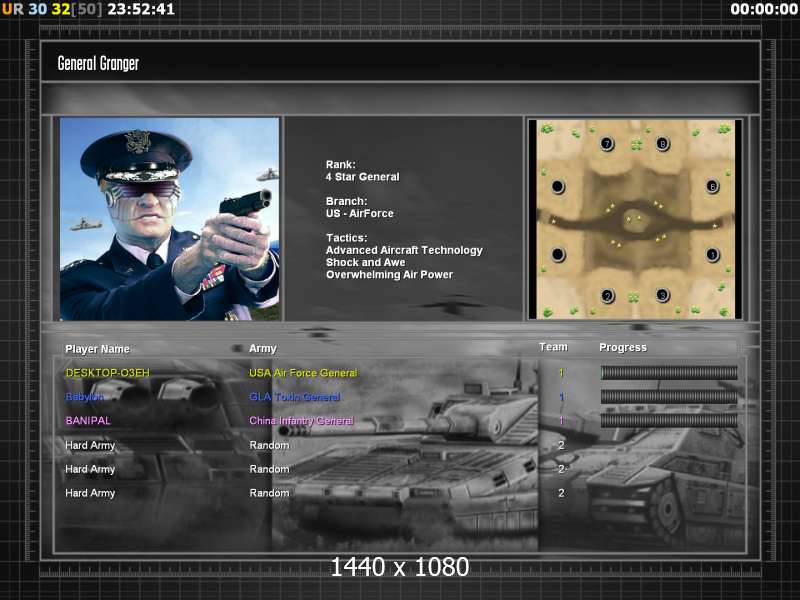
Task: Click the 'Player Name' column header
Action: click(97, 349)
